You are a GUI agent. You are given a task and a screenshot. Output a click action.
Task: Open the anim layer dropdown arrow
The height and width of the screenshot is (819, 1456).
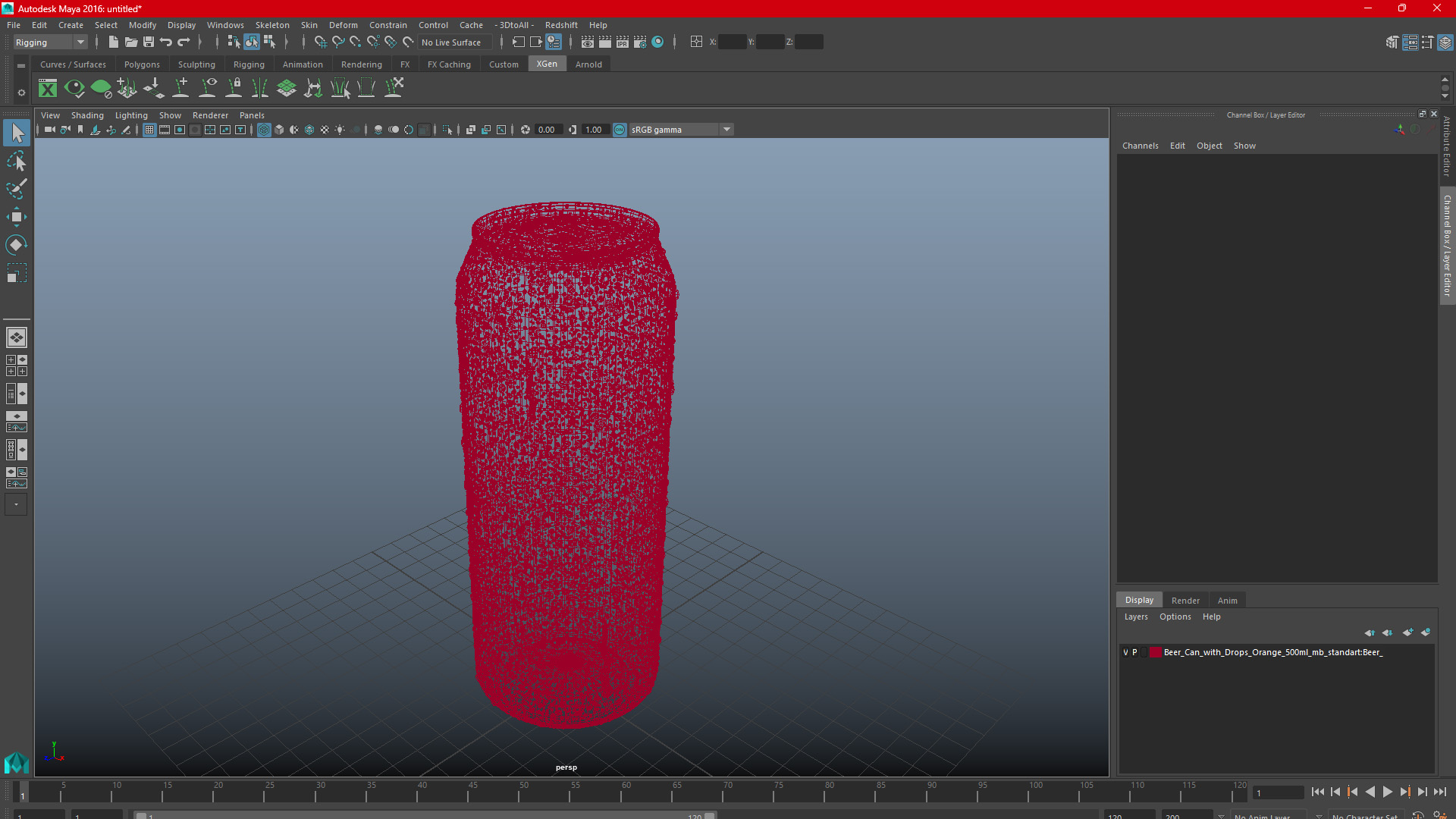tap(1222, 816)
